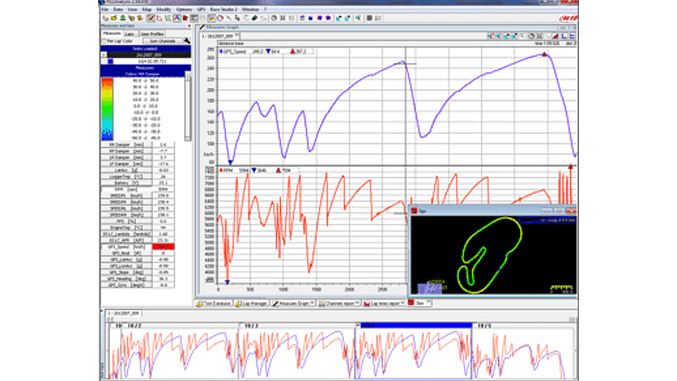
Task: Click the black eraser-shaped toolbar icon
Action: click(254, 18)
